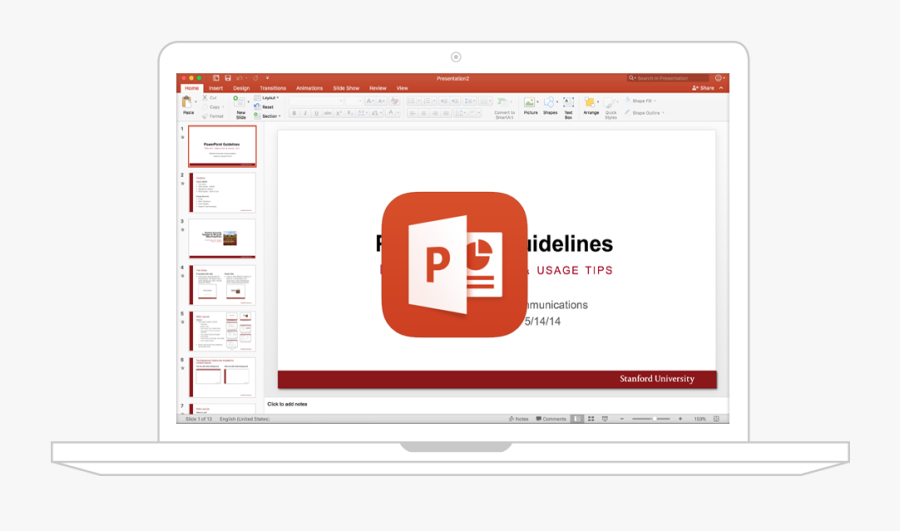Toggle the Comments pane
This screenshot has width=900, height=531.
pos(551,419)
